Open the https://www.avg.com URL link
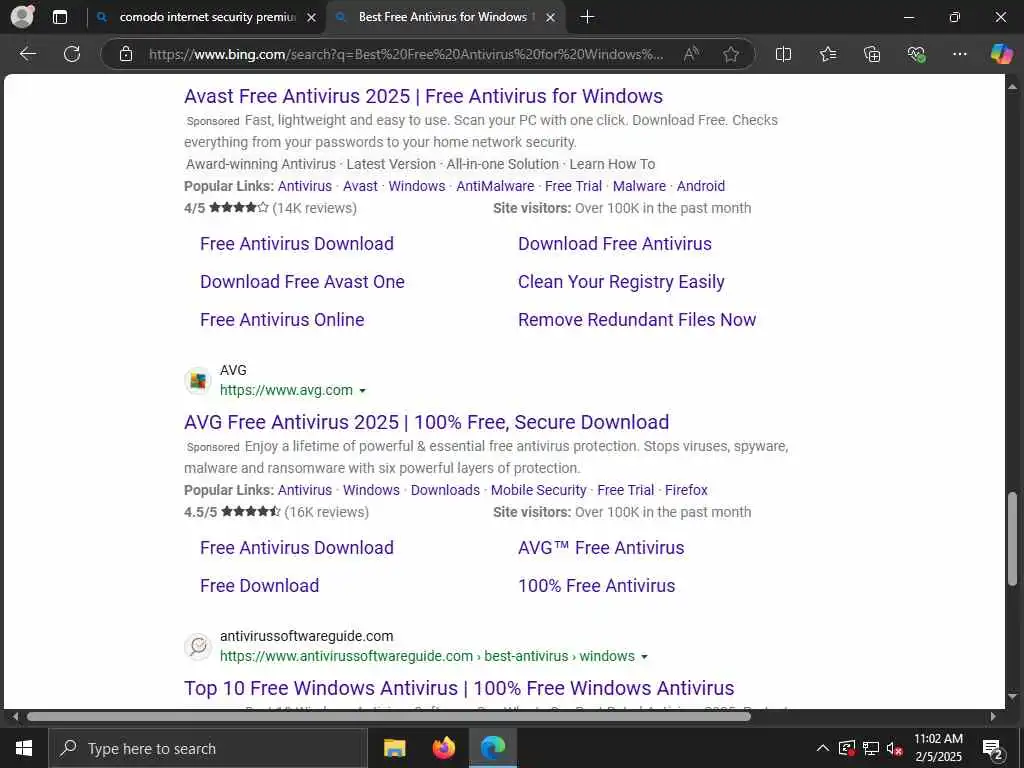This screenshot has height=768, width=1024. [286, 390]
